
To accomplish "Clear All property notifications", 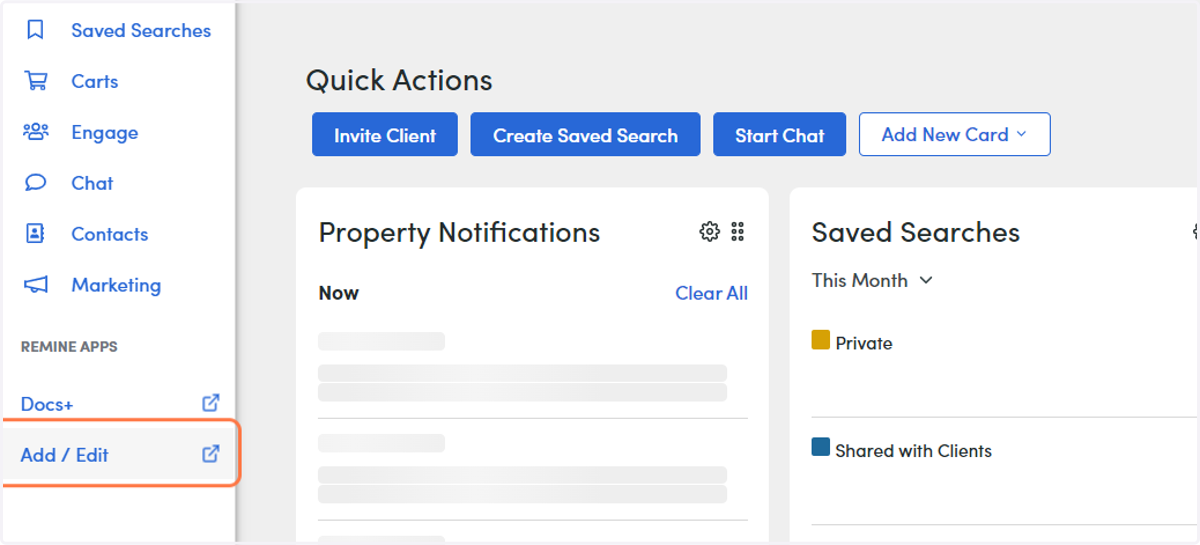I will 711,293.
